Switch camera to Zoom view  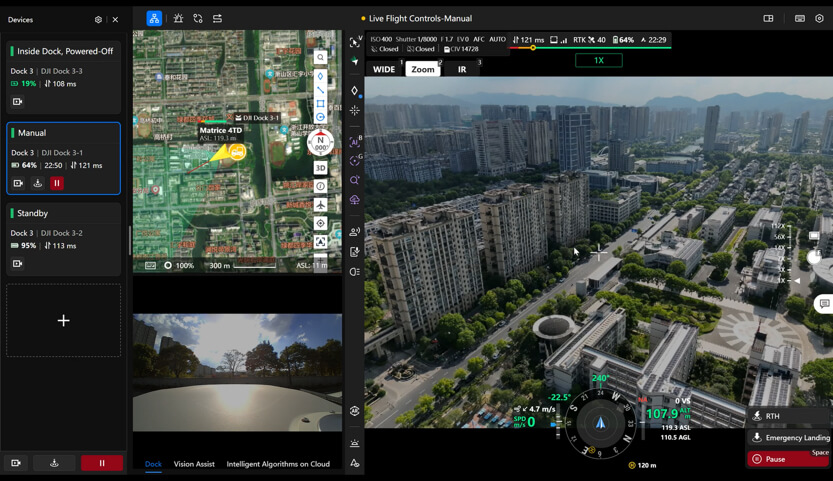pyautogui.click(x=423, y=69)
